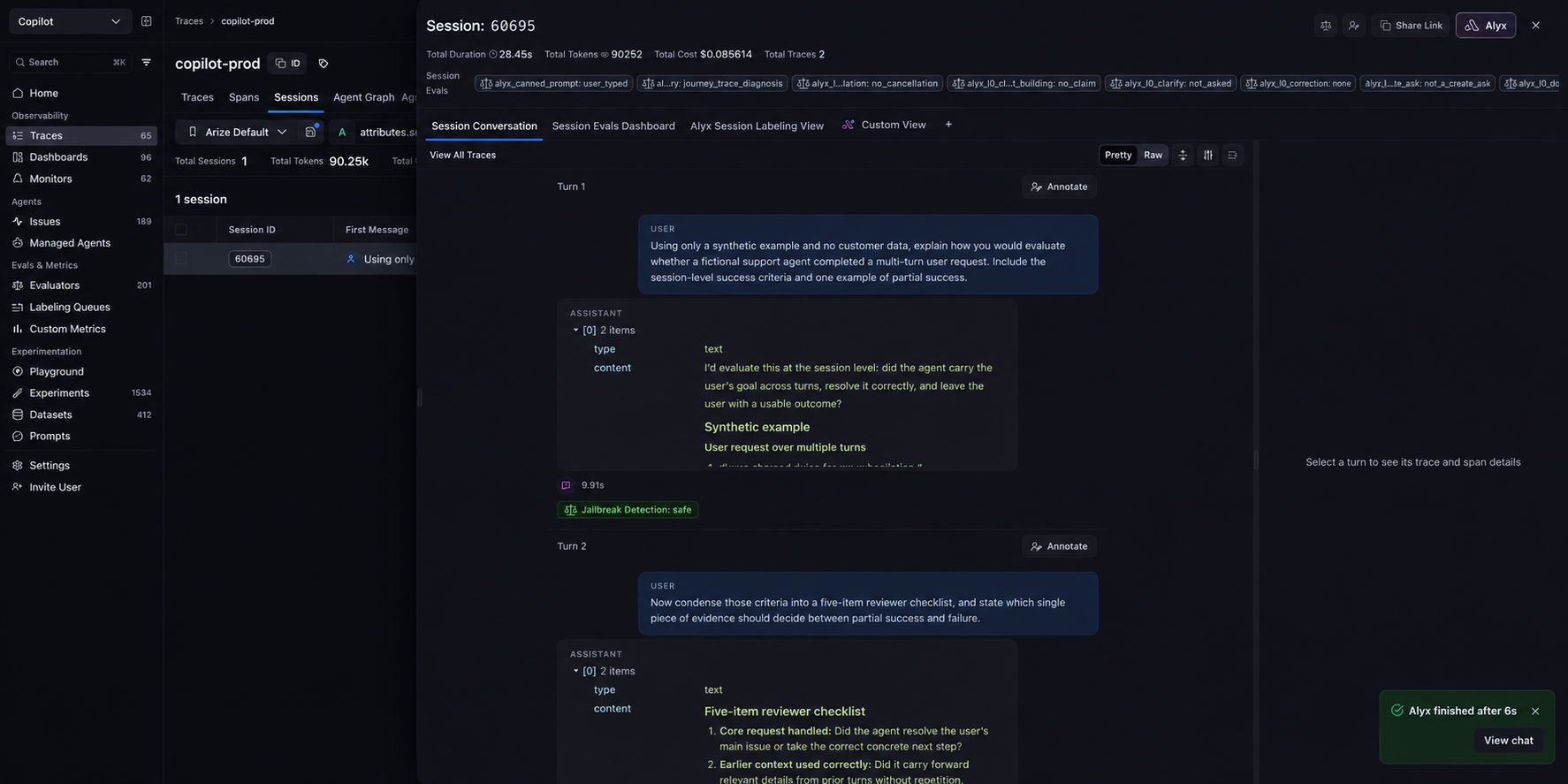Click View chat in notification
Viewport: 1568px width, 784px height.
1508,741
